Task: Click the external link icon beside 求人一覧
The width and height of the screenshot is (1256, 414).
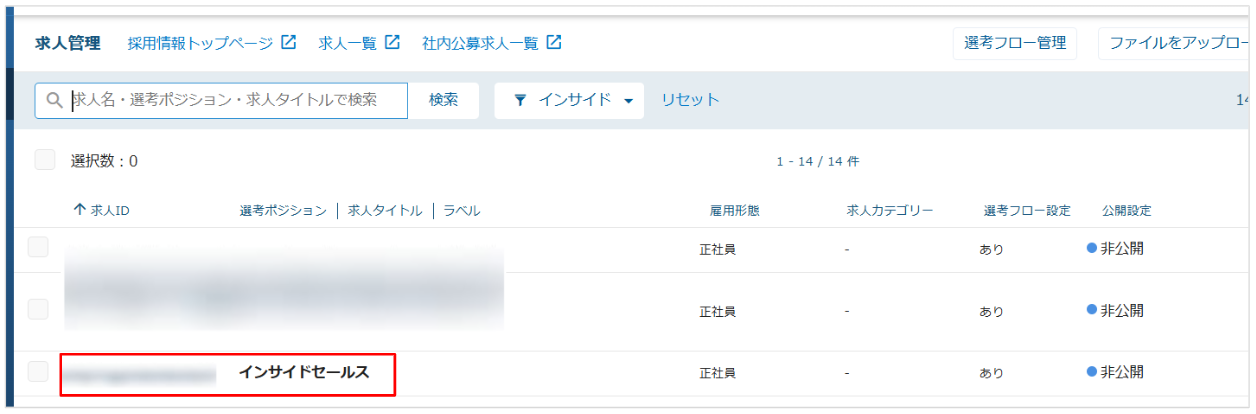Action: click(393, 43)
